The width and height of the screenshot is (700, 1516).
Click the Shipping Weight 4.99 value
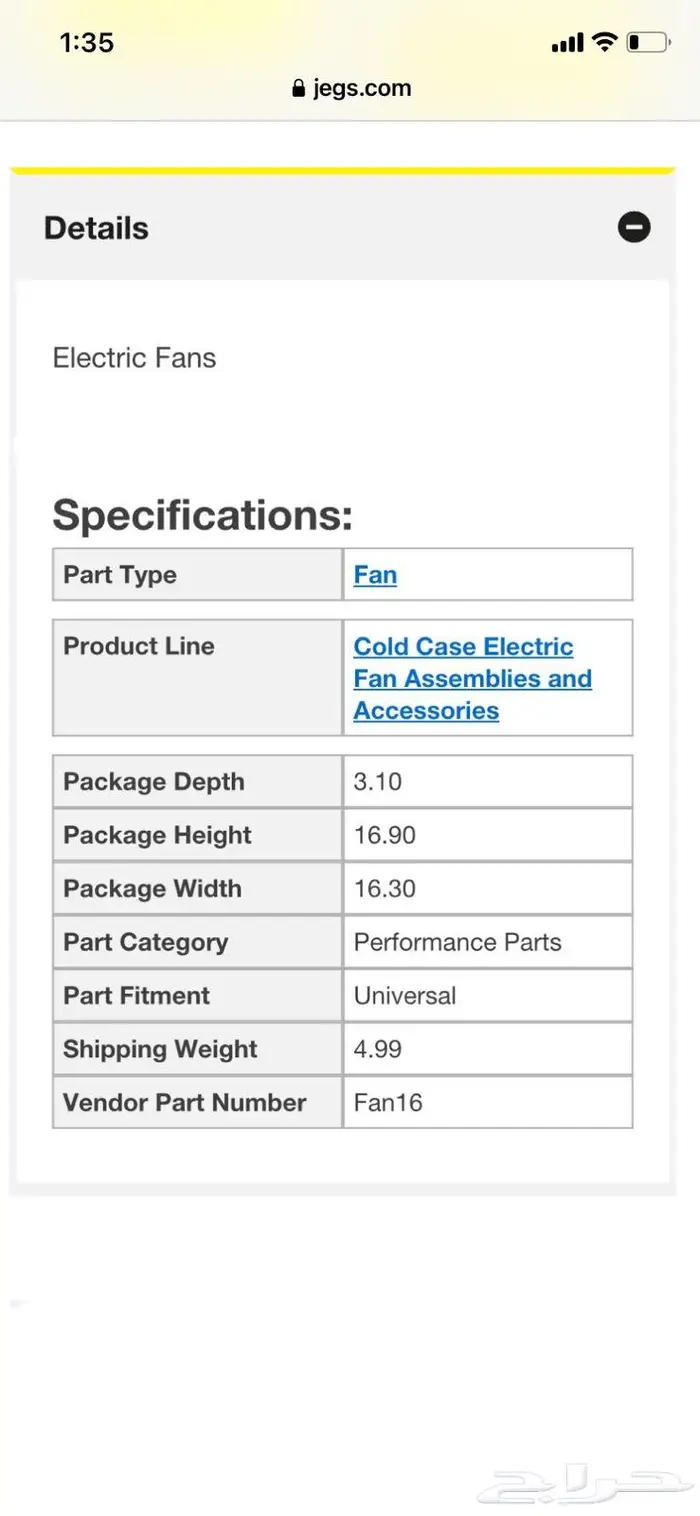click(378, 1049)
